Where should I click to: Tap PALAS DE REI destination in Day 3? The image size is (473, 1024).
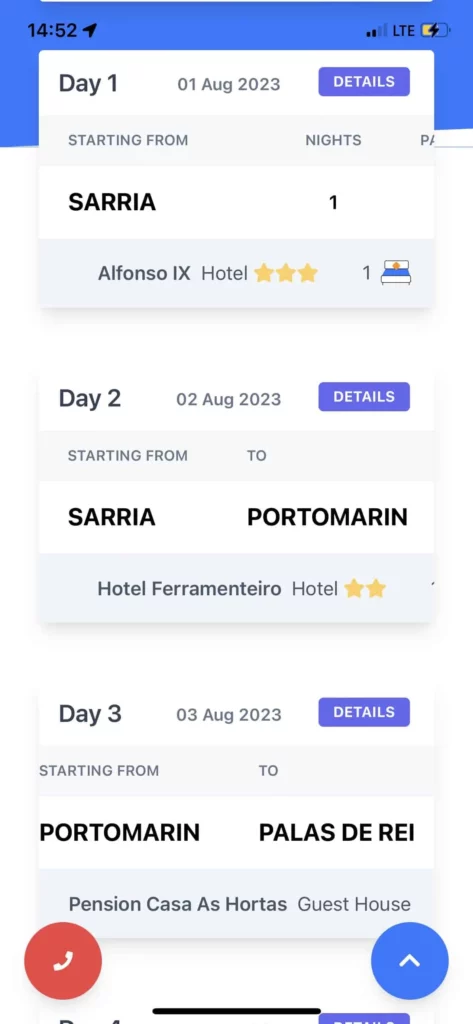click(336, 833)
